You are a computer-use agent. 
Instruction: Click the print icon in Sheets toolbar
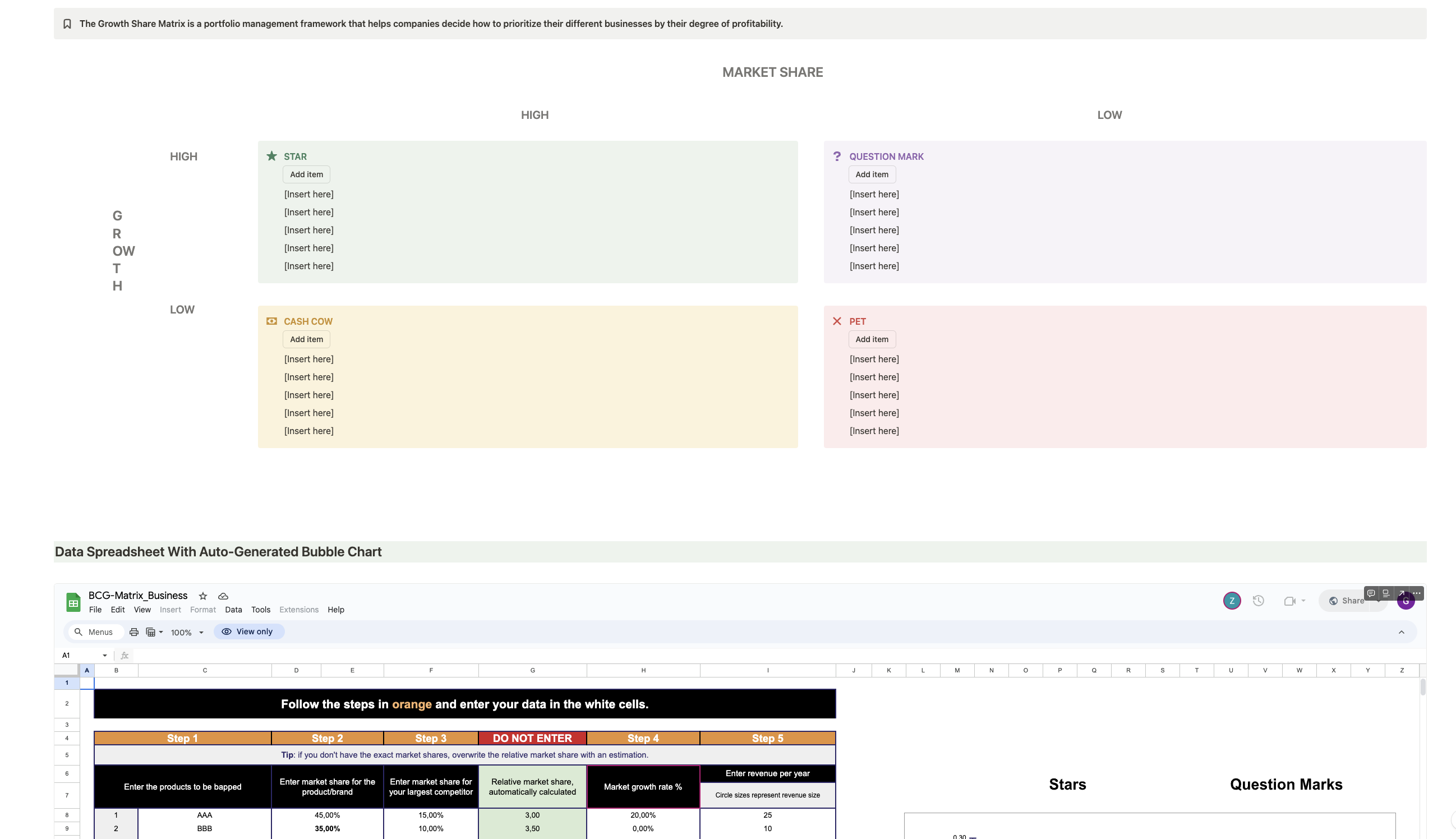point(133,632)
